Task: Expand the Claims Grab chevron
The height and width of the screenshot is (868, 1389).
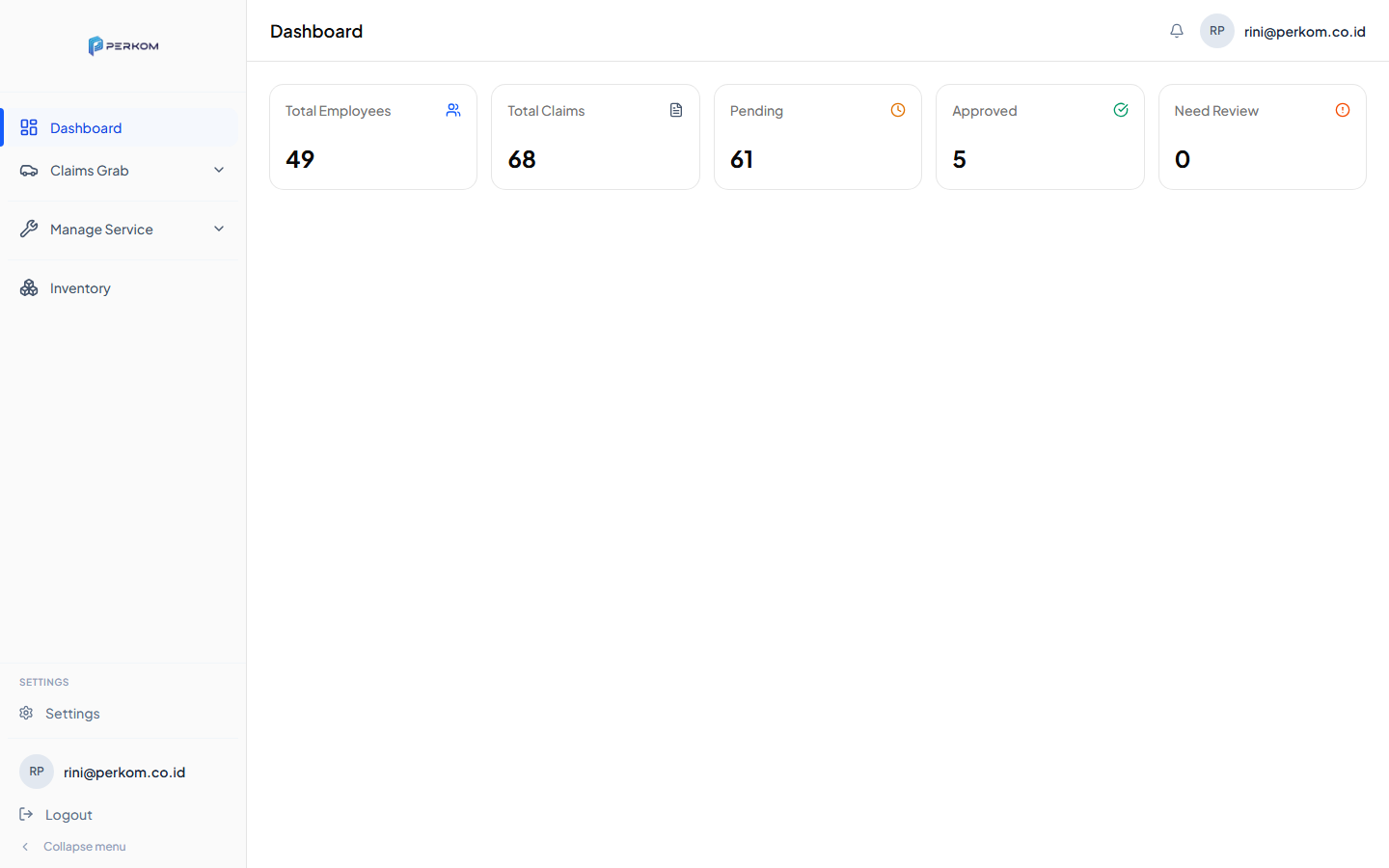Action: click(x=219, y=170)
